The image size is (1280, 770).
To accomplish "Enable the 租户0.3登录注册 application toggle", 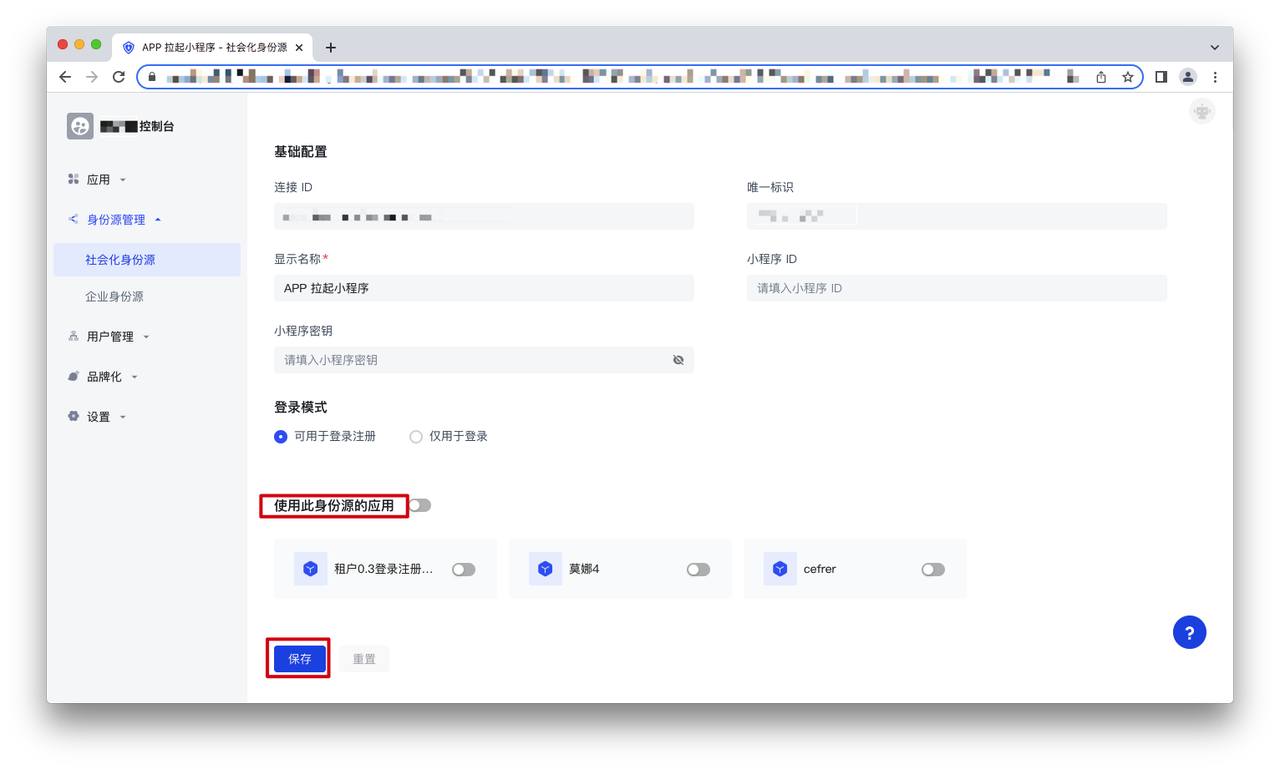I will pos(463,569).
